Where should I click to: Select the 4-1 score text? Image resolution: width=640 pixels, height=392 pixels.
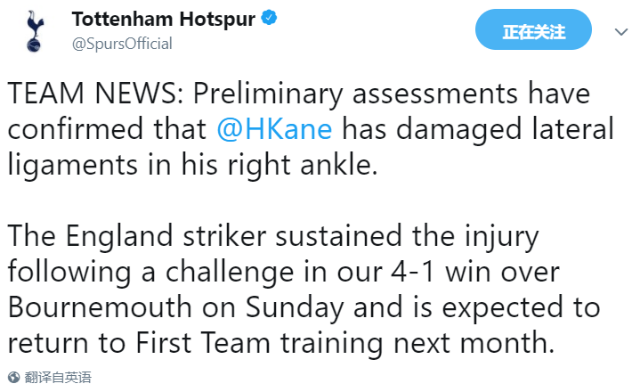(413, 272)
